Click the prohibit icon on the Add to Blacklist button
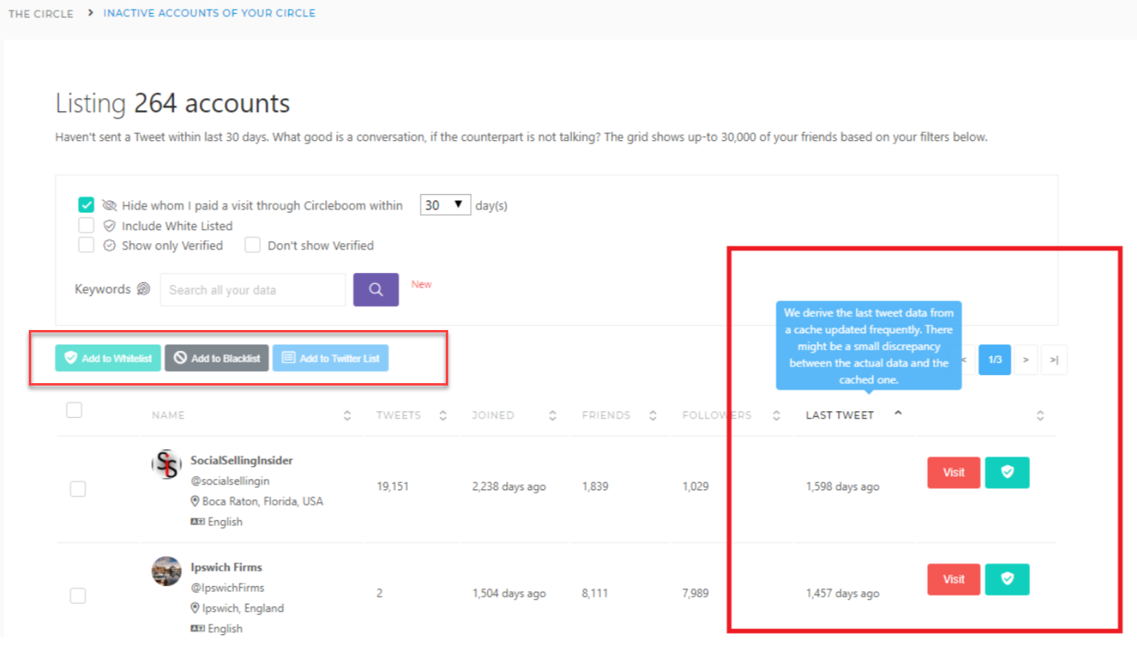Viewport: 1137px width, 667px height. click(x=180, y=358)
